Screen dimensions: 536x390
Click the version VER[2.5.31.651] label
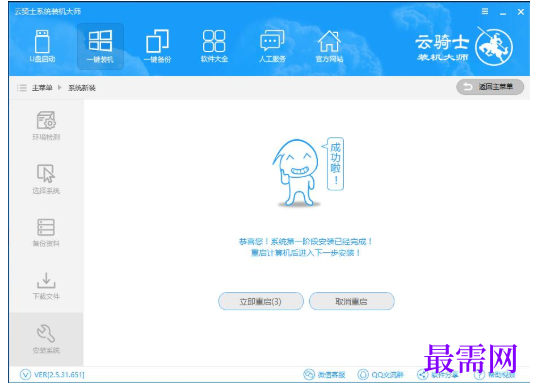click(x=59, y=375)
